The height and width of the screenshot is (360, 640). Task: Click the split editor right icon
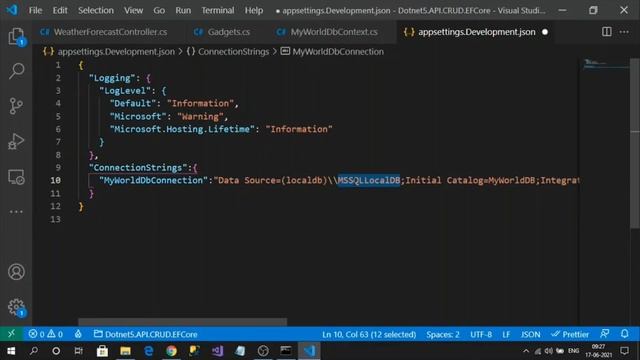tap(607, 32)
